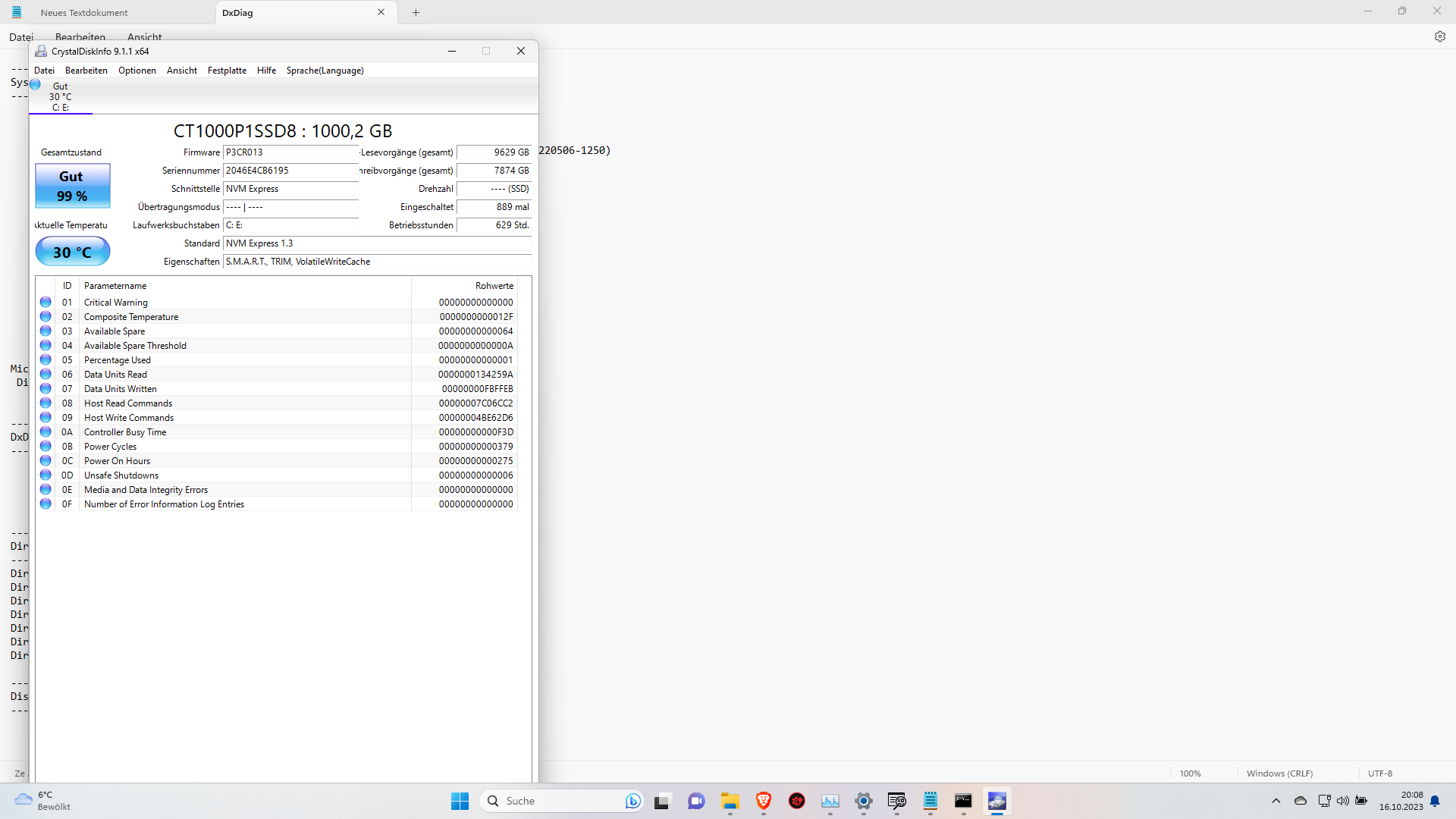
Task: Click the Rohwerte column header
Action: click(x=494, y=286)
